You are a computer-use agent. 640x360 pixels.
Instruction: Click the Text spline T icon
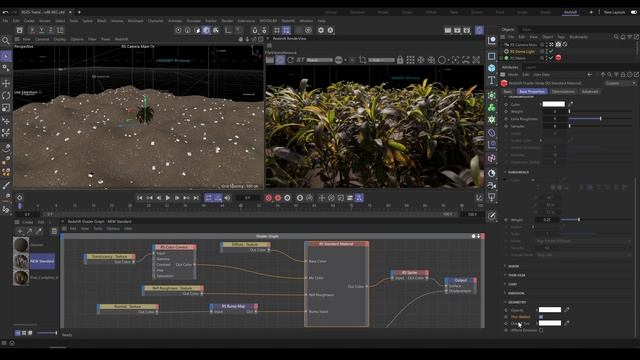(492, 80)
